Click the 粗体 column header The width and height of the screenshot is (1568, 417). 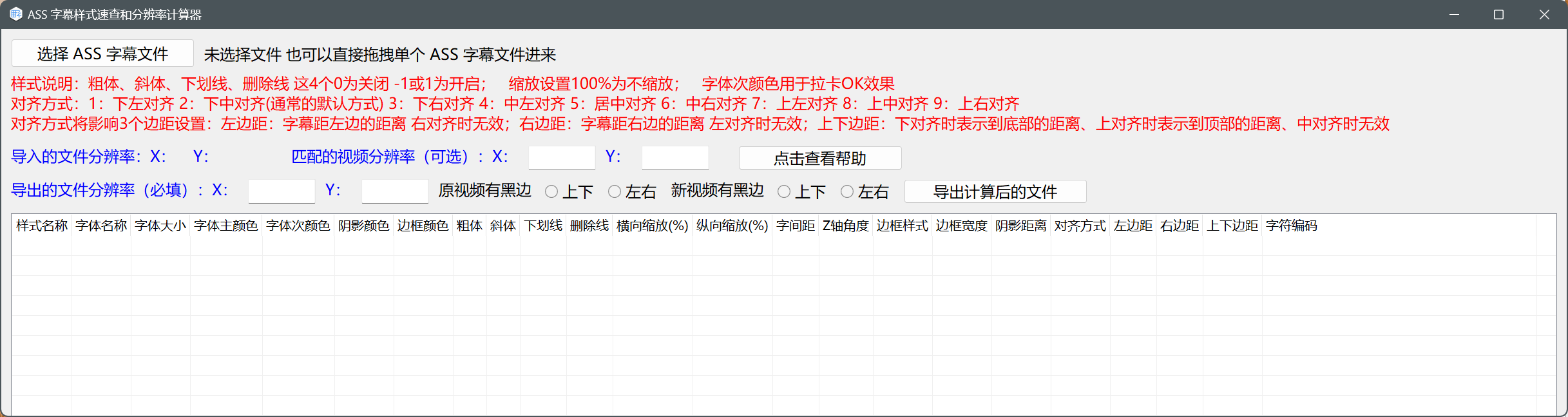[470, 226]
